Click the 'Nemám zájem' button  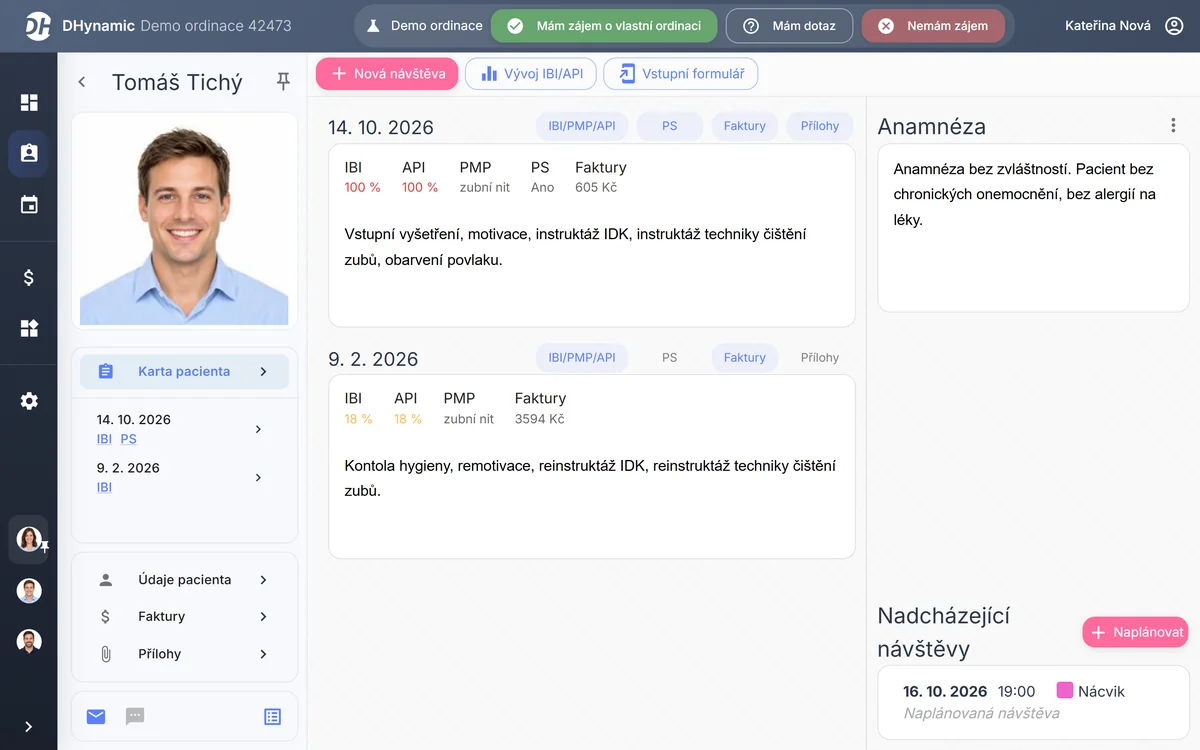[932, 26]
